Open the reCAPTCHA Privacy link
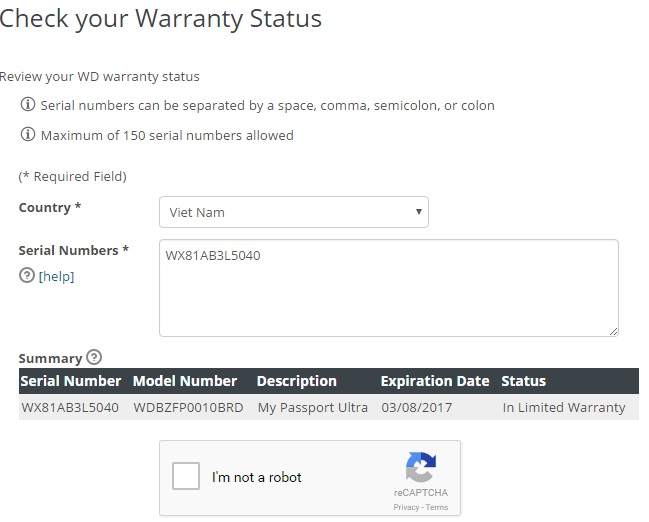The image size is (649, 522). point(406,507)
